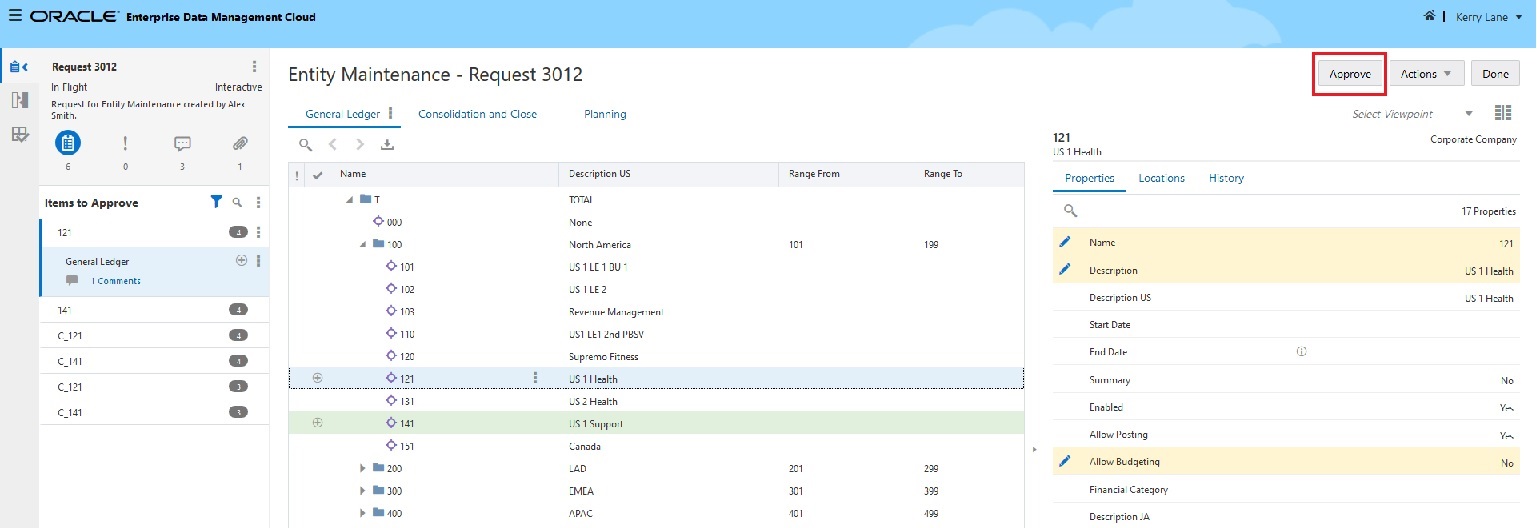The height and width of the screenshot is (528, 1537).
Task: Open General Ledger sub-item overflow menu
Action: point(258,261)
